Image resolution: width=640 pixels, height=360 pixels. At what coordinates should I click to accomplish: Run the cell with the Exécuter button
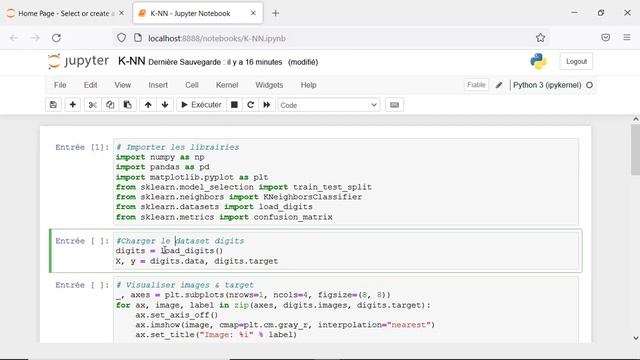click(x=201, y=105)
